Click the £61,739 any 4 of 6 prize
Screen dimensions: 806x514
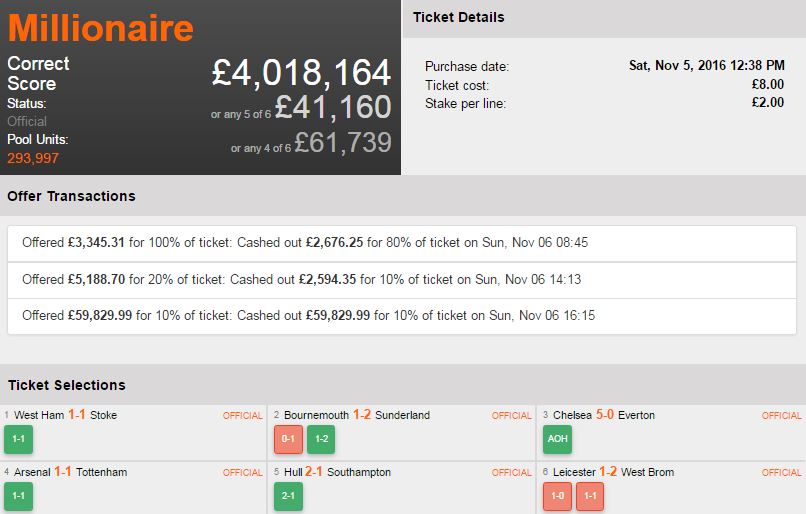pyautogui.click(x=342, y=143)
